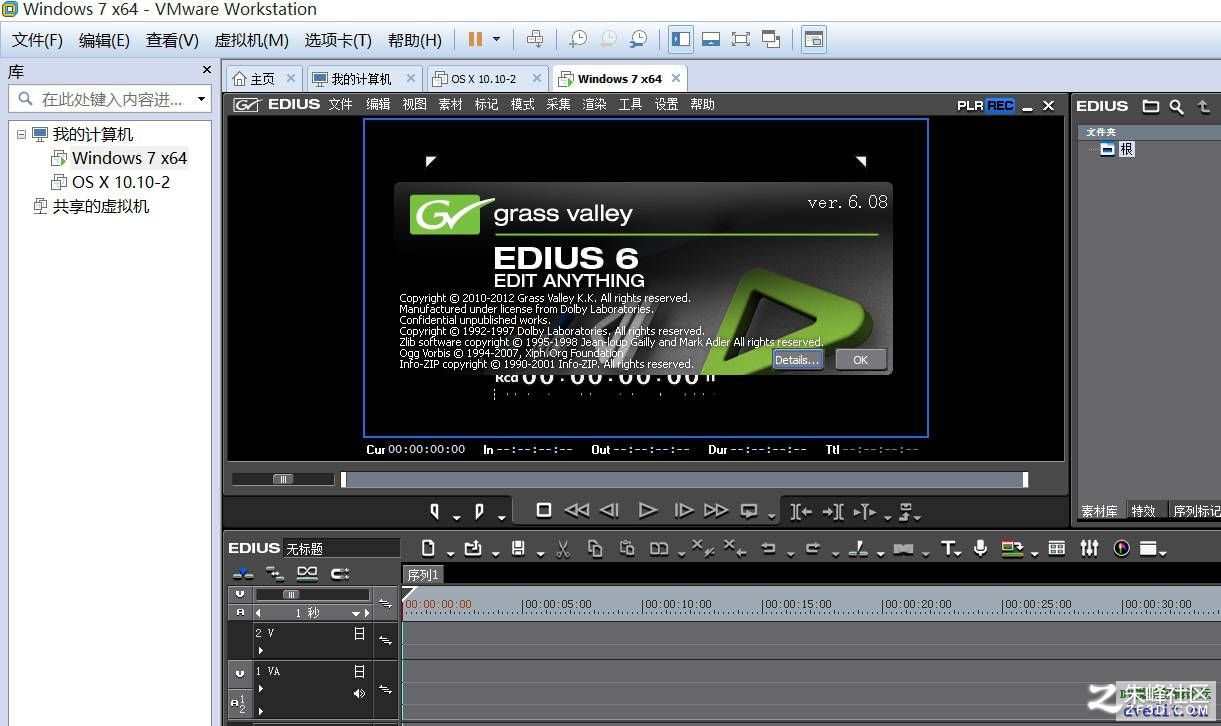Toggle Snap to Event icon in timeline
The width and height of the screenshot is (1221, 726).
(x=340, y=574)
